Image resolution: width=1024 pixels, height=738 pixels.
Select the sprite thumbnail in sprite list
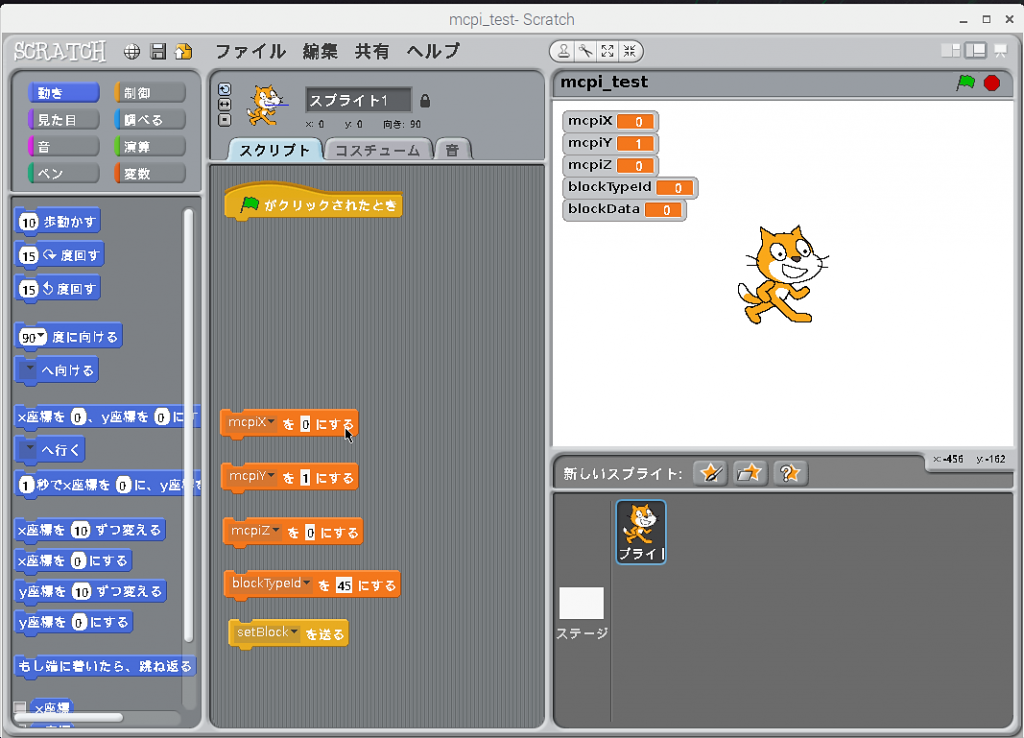(641, 532)
